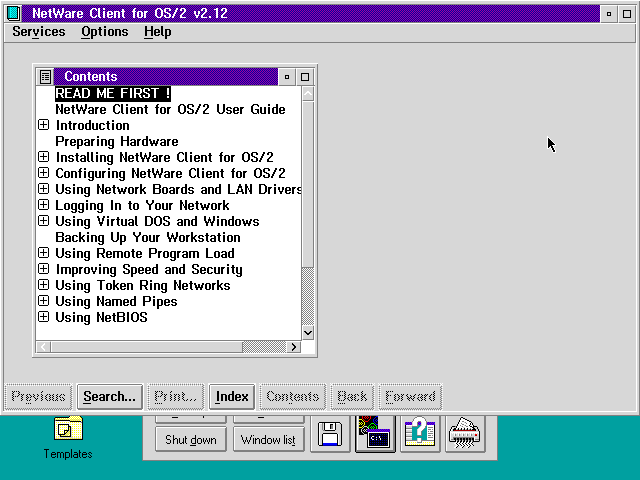Expand Configuring NetWare Client for OS/2
Viewport: 640px width, 480px height.
pyautogui.click(x=43, y=173)
